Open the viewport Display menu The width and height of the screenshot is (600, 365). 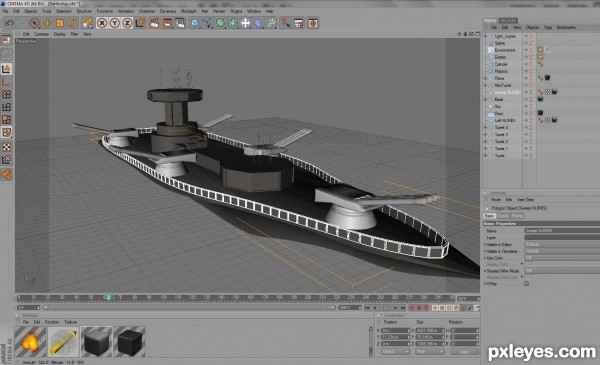[x=60, y=34]
